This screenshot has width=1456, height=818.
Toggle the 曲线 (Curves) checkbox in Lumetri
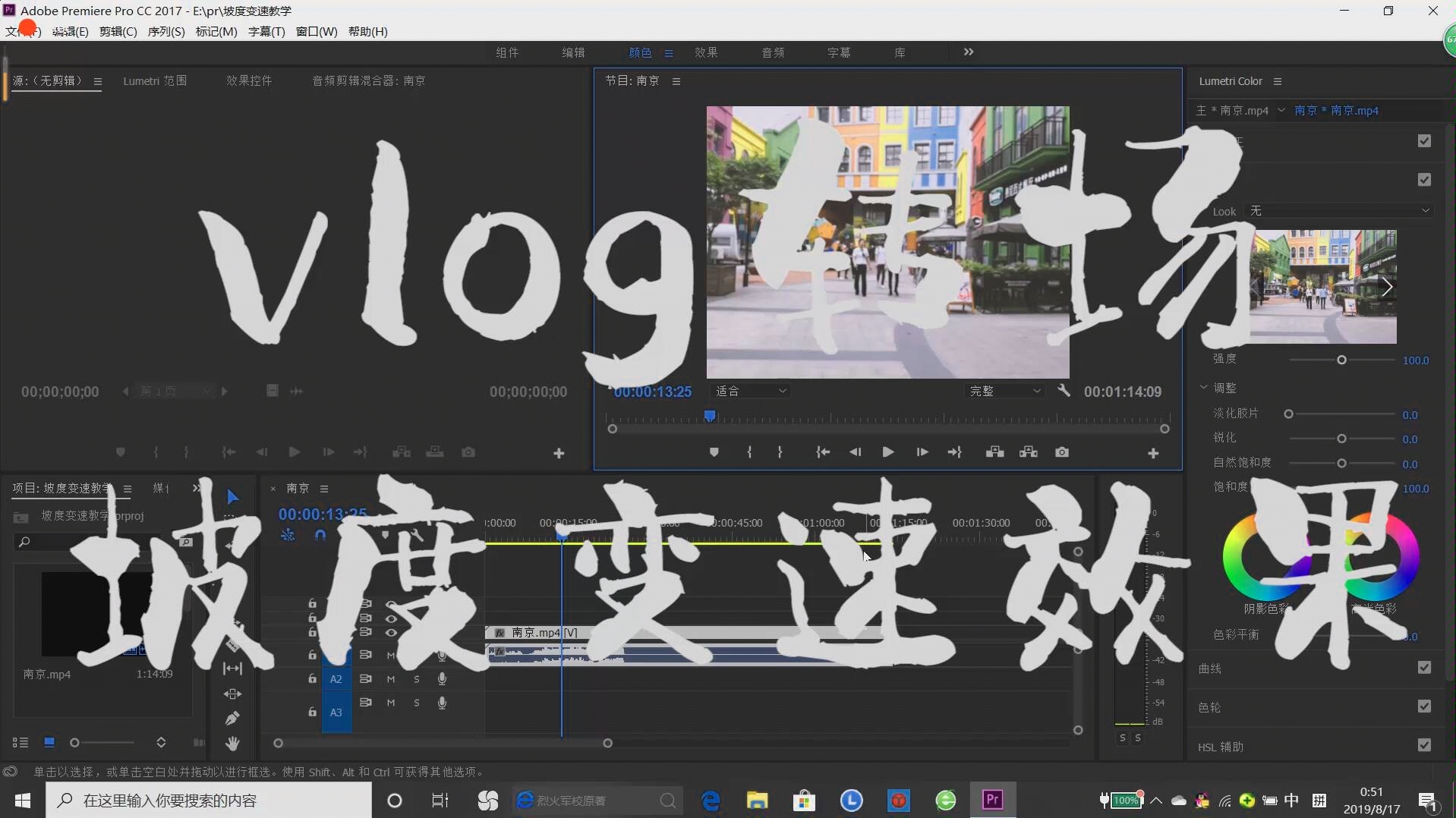click(x=1425, y=668)
